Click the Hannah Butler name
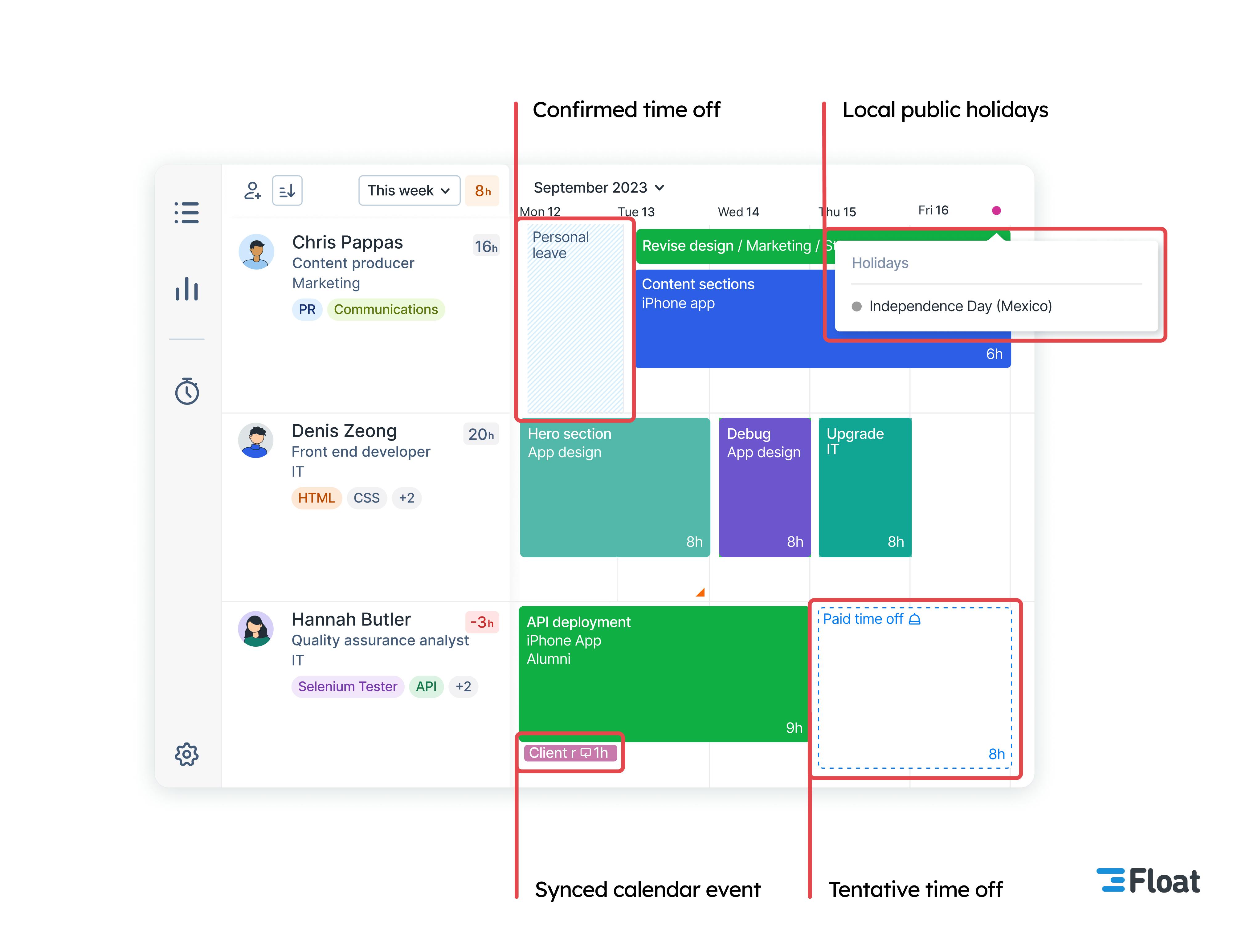The height and width of the screenshot is (952, 1250). click(351, 620)
